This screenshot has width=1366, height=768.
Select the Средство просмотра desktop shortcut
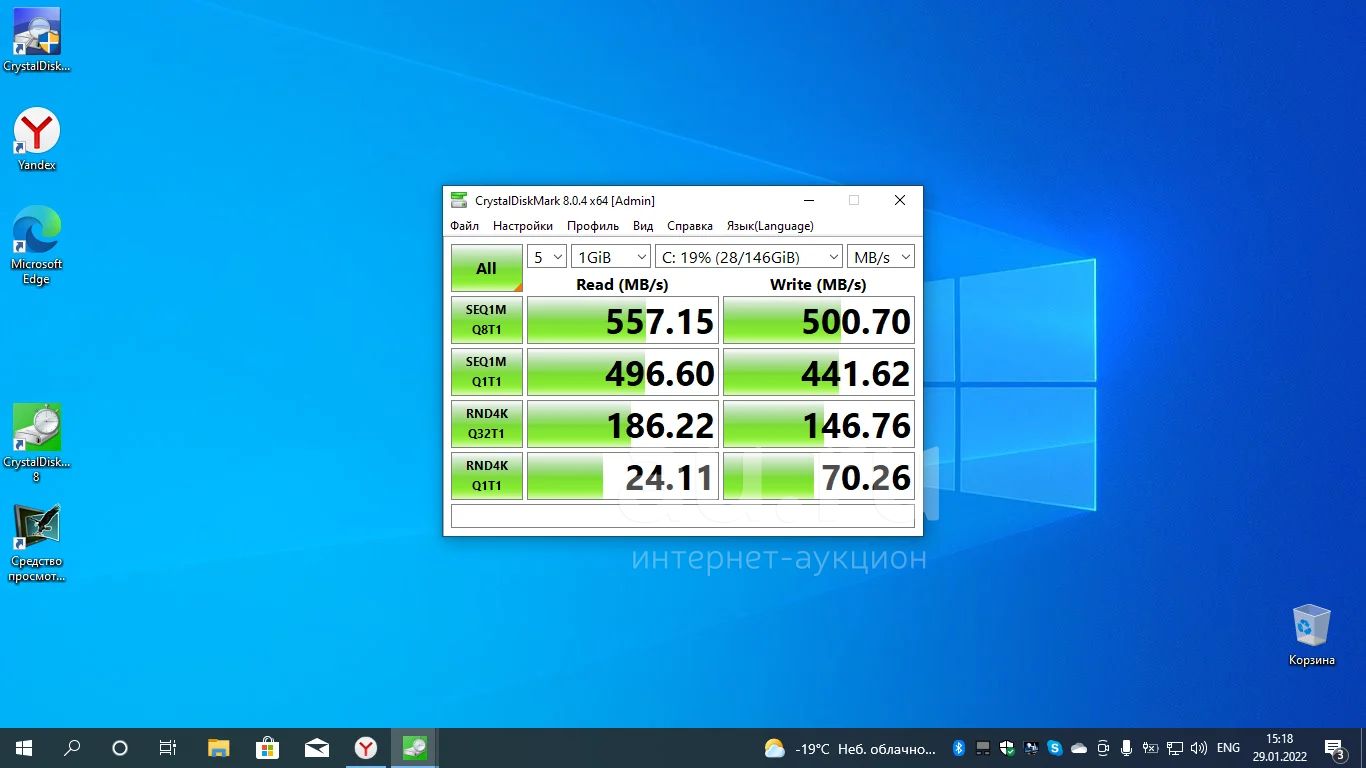tap(37, 543)
